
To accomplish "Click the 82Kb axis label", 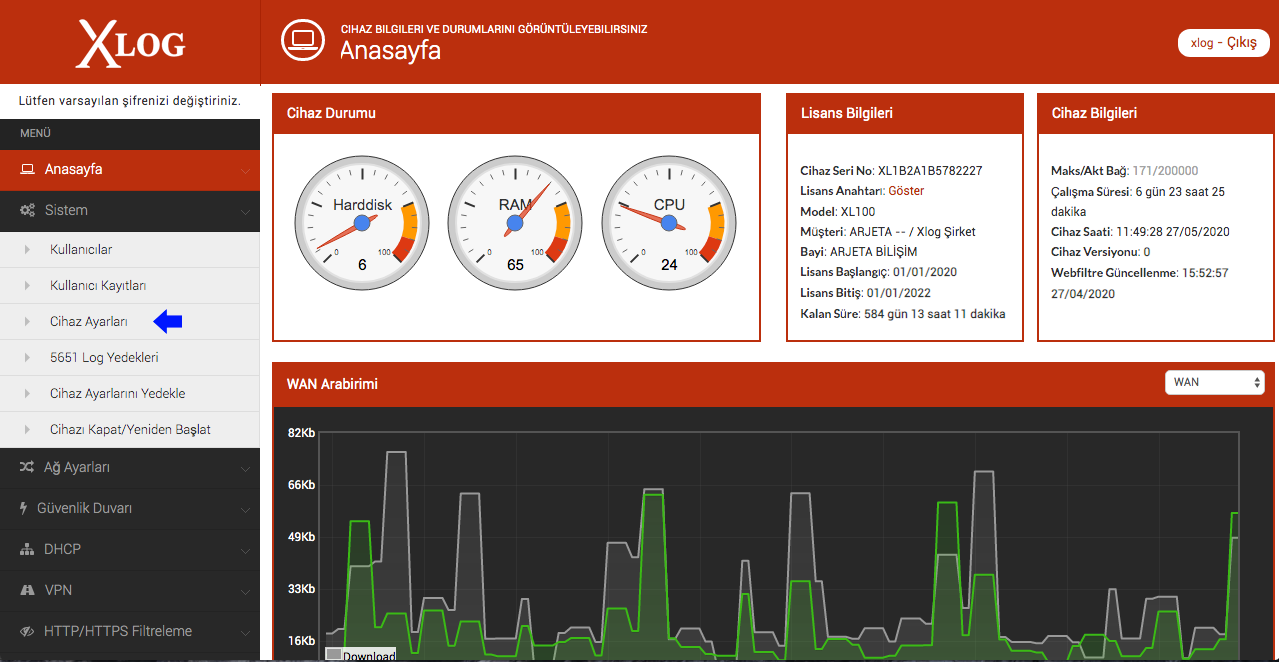I will (301, 433).
